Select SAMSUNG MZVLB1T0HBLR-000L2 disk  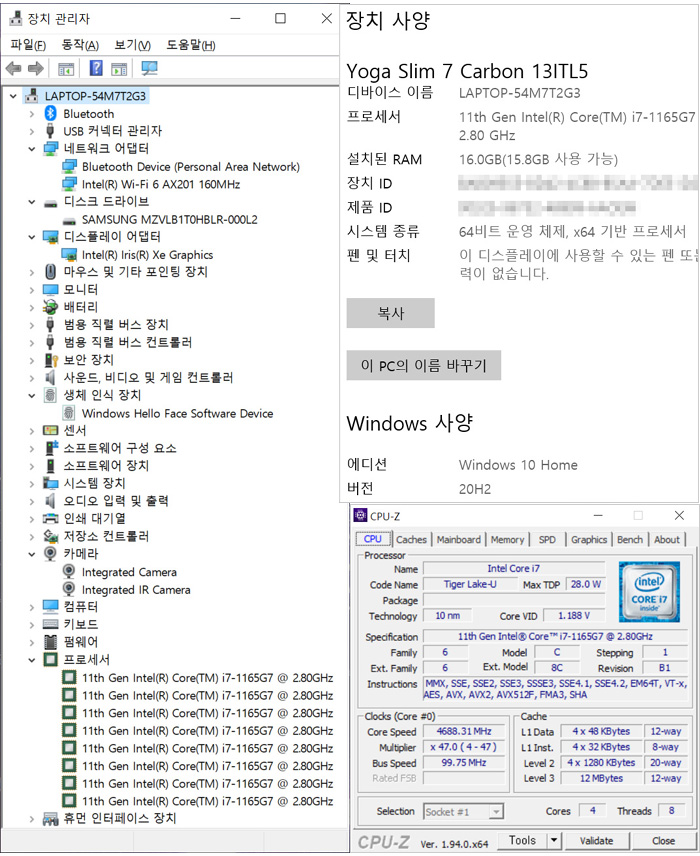170,219
